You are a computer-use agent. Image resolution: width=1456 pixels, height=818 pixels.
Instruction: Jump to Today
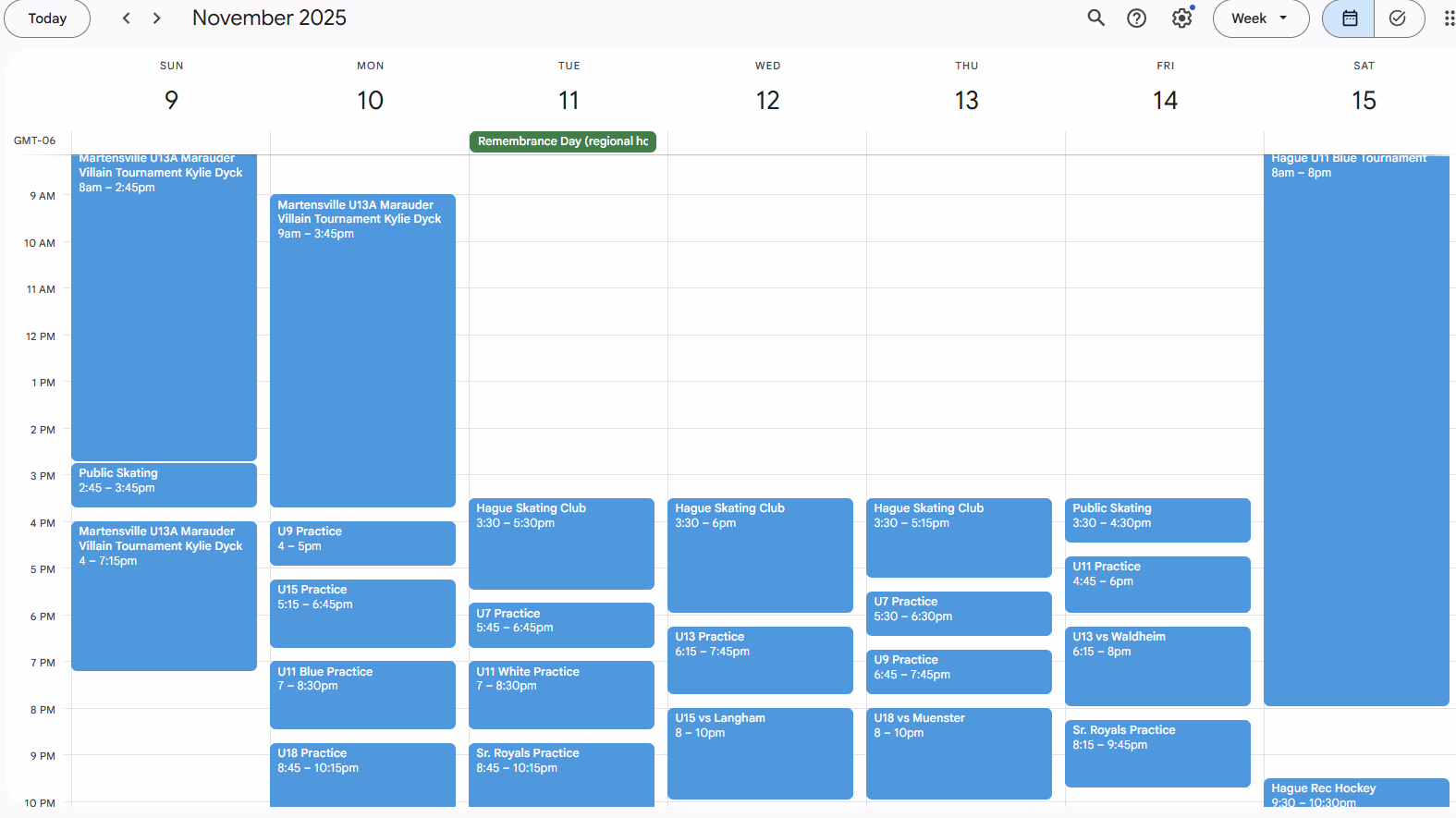tap(47, 18)
